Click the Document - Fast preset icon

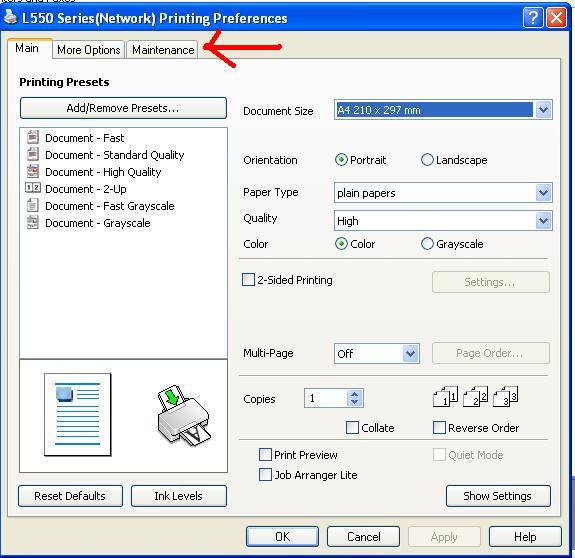point(33,137)
